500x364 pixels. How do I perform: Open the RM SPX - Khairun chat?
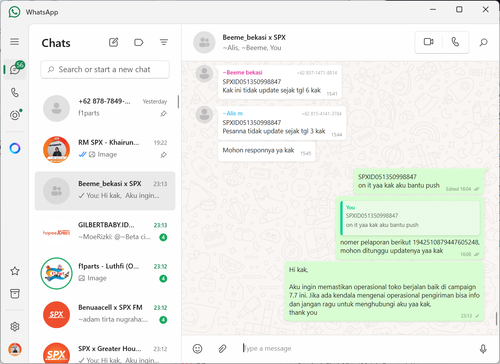pos(105,149)
